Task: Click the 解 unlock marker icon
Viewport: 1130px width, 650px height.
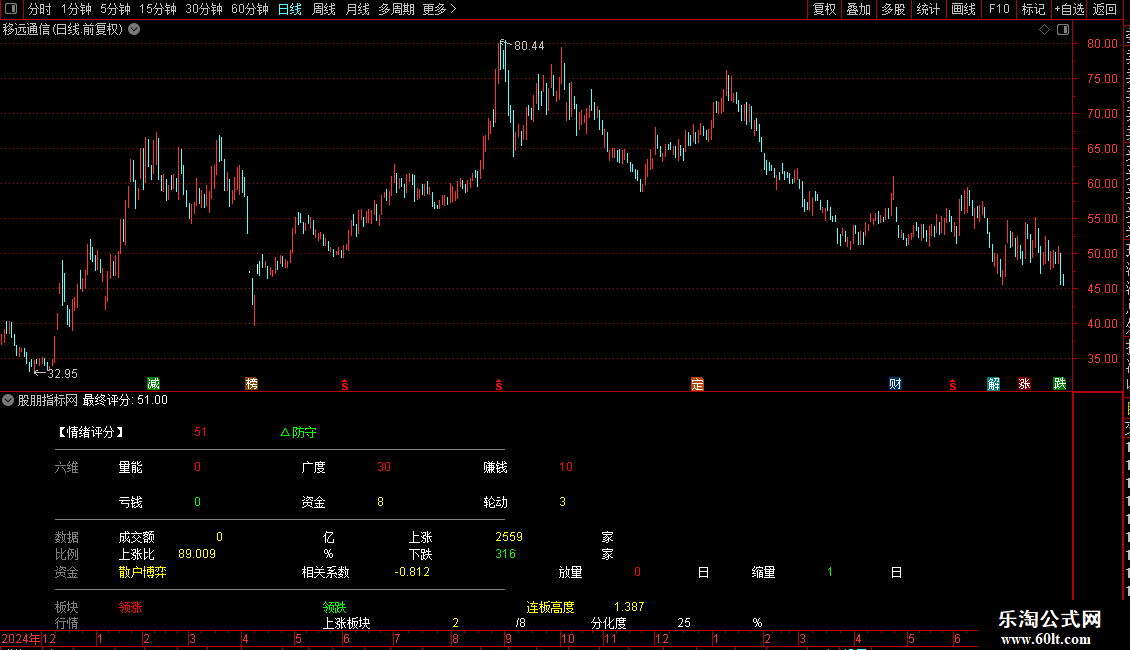Action: (x=993, y=383)
